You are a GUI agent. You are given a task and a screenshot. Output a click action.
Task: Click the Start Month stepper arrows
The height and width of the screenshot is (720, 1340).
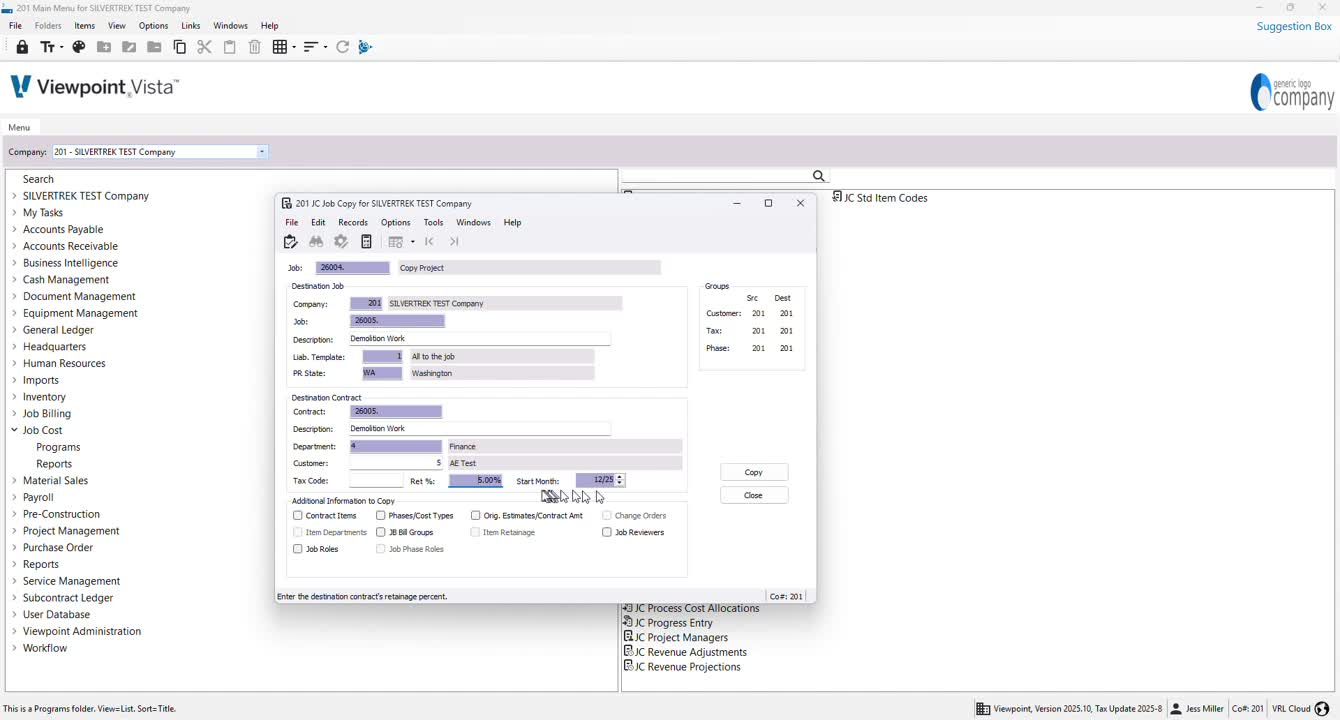pos(620,480)
